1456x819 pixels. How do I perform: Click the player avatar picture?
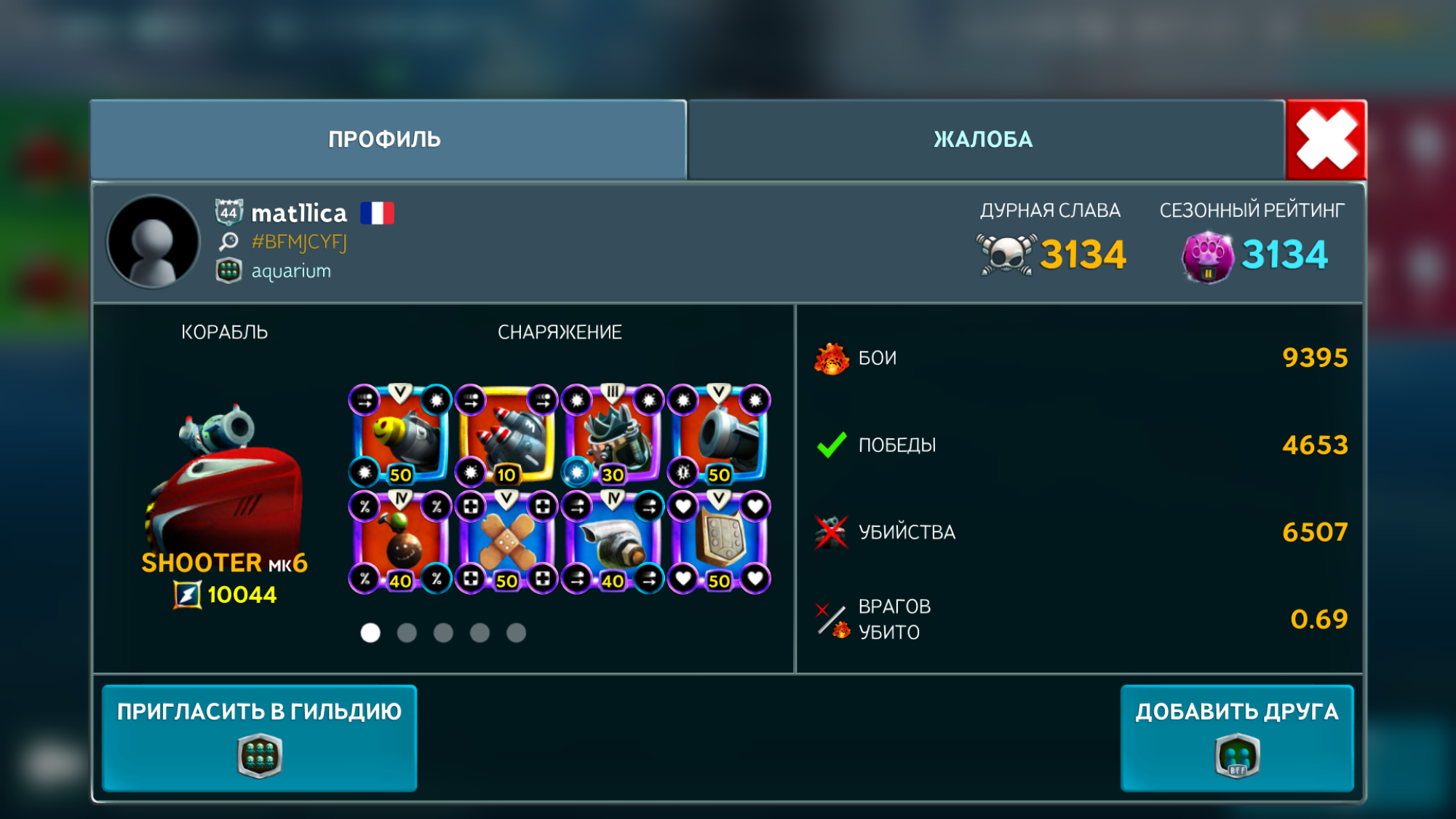tap(153, 241)
